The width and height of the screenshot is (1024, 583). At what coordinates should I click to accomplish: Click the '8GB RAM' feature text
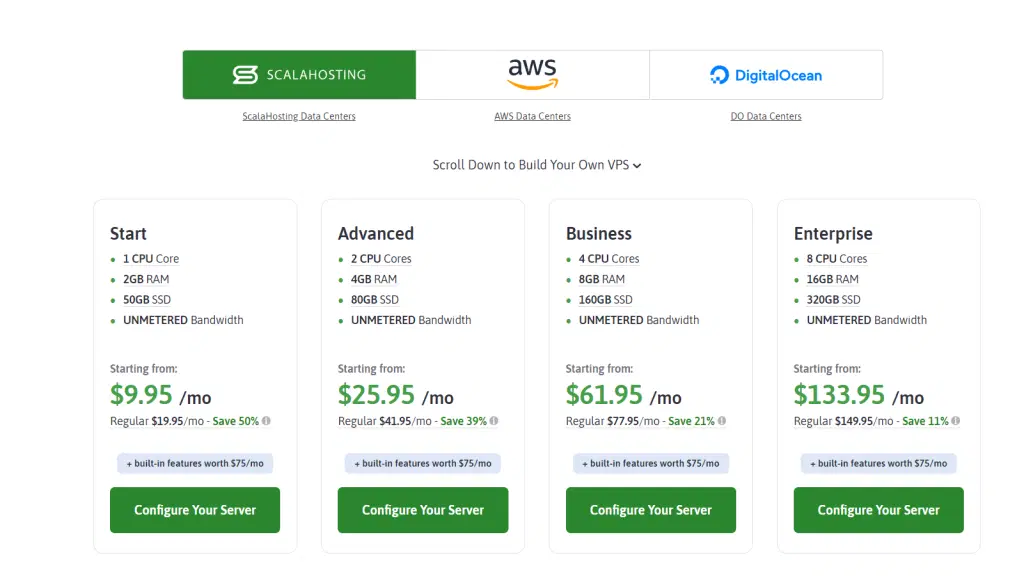[602, 279]
